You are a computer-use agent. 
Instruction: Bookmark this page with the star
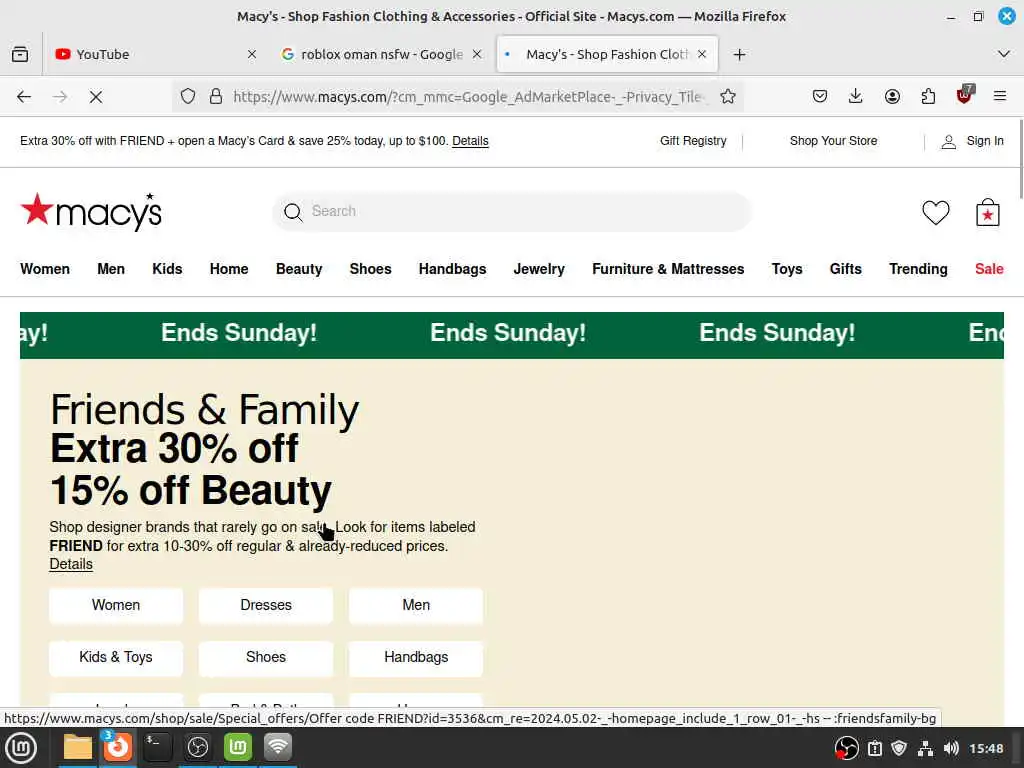(x=728, y=97)
